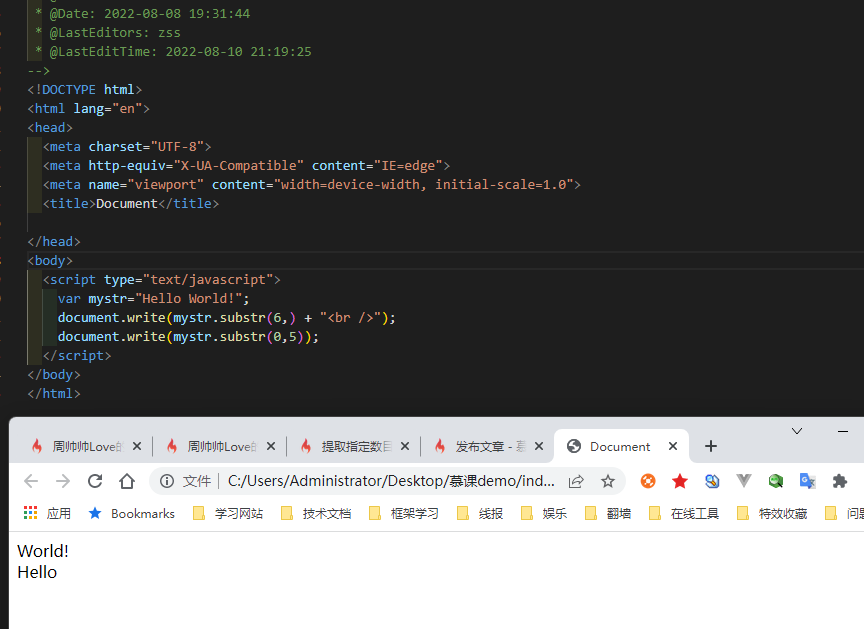This screenshot has width=864, height=629.
Task: Click the closing </html> tag line
Action: point(54,394)
